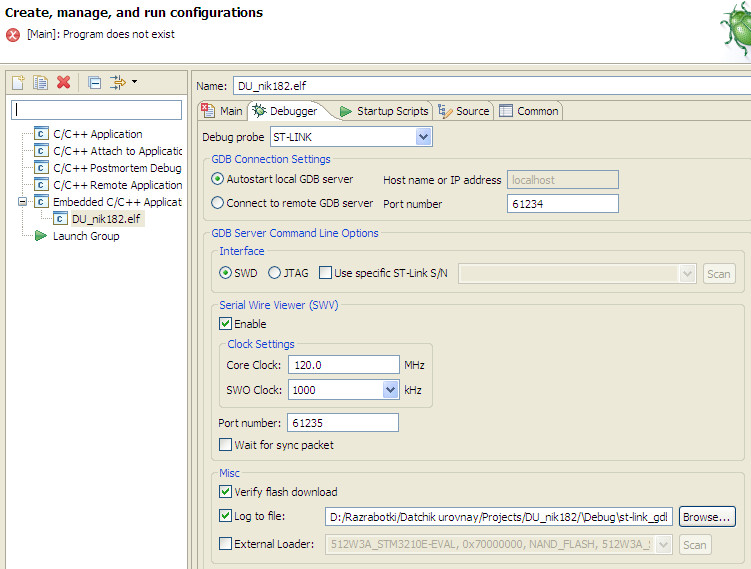Open the Common tab
751x569 pixels.
[529, 111]
